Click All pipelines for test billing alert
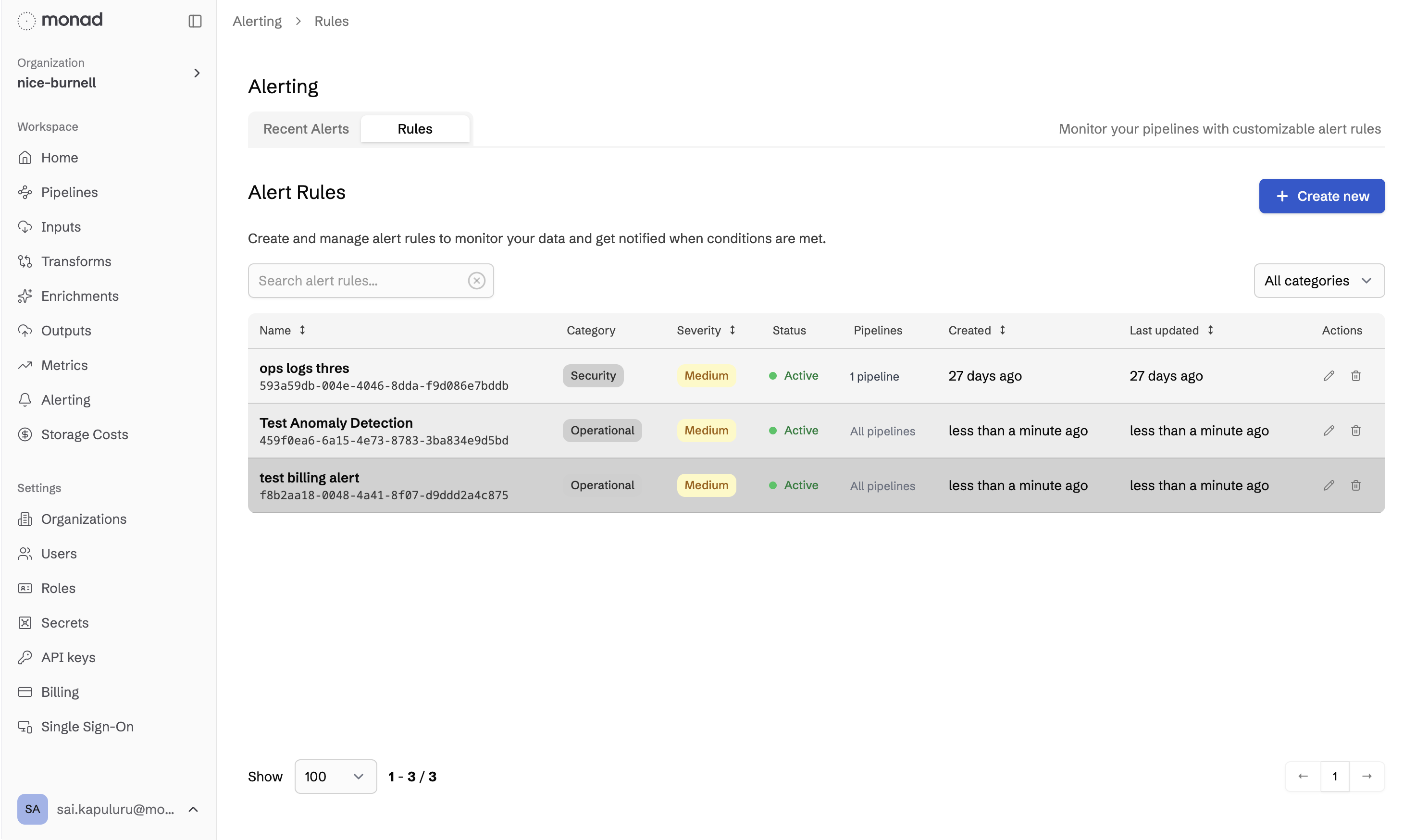Viewport: 1416px width, 840px height. (882, 486)
